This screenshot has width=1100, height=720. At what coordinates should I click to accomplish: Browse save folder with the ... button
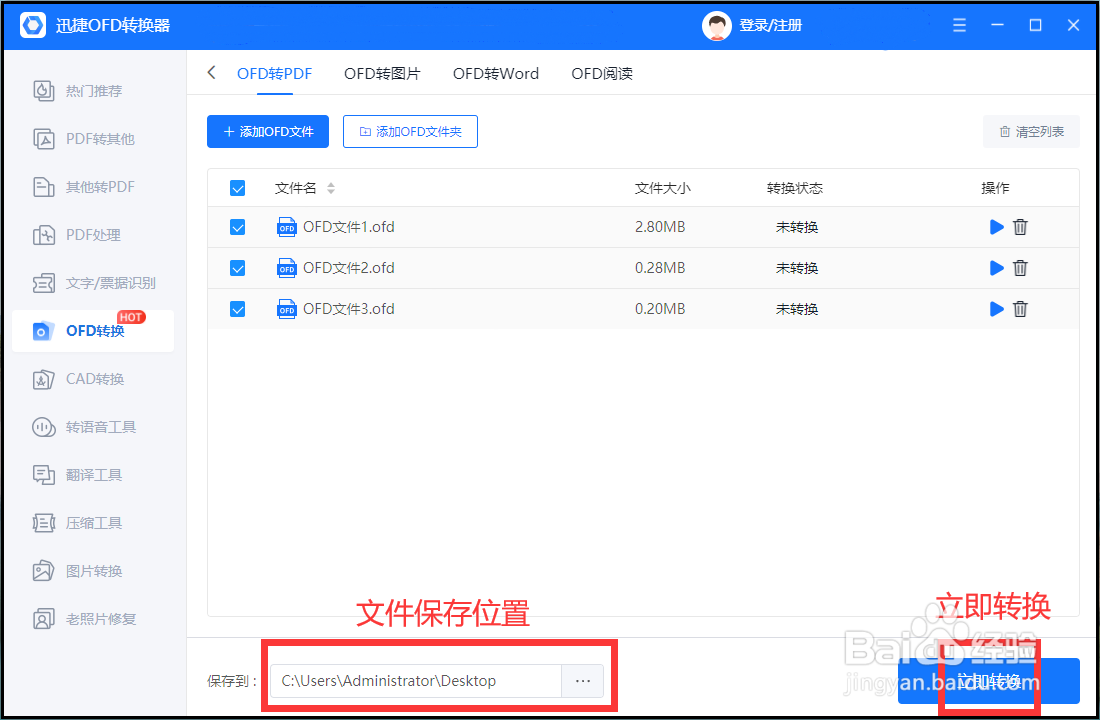pos(583,681)
